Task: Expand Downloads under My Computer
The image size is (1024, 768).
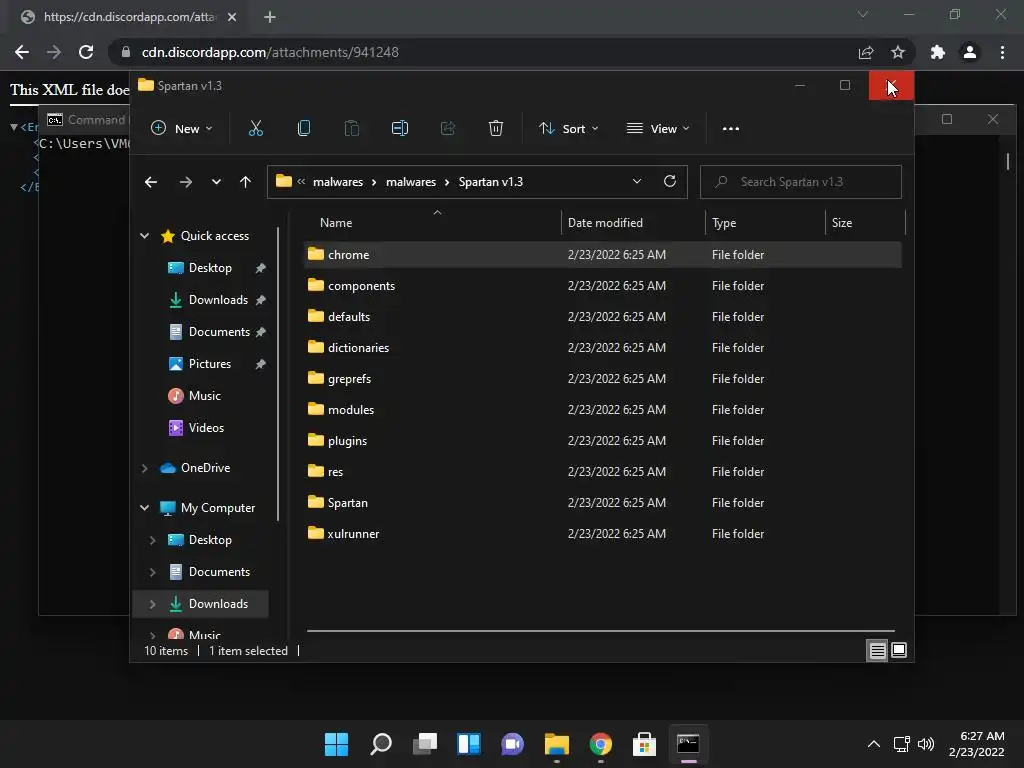Action: (x=153, y=604)
